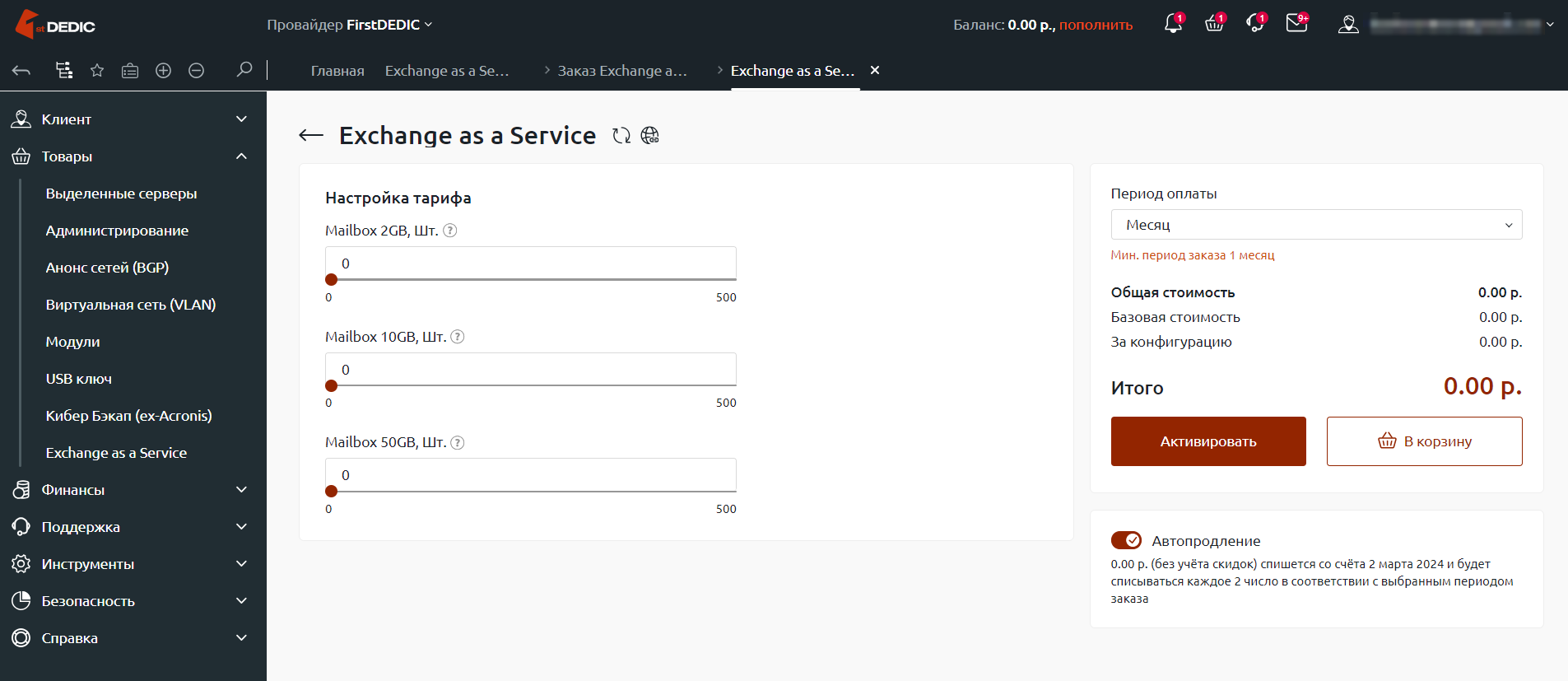Switch to the Главная tab
This screenshot has width=1568, height=681.
pyautogui.click(x=337, y=71)
